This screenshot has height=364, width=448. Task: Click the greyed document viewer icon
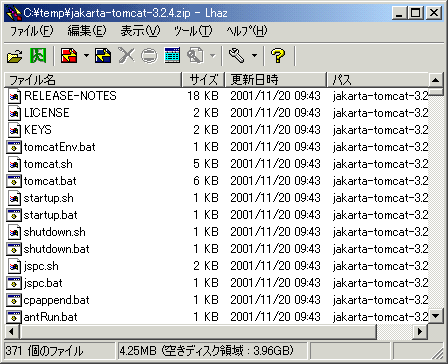[196, 56]
